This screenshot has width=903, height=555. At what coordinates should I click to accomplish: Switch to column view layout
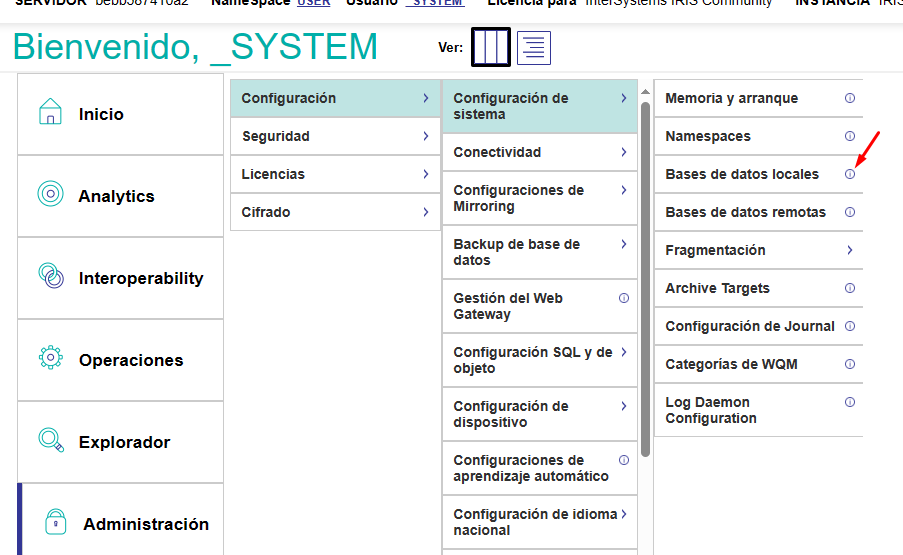click(x=491, y=47)
